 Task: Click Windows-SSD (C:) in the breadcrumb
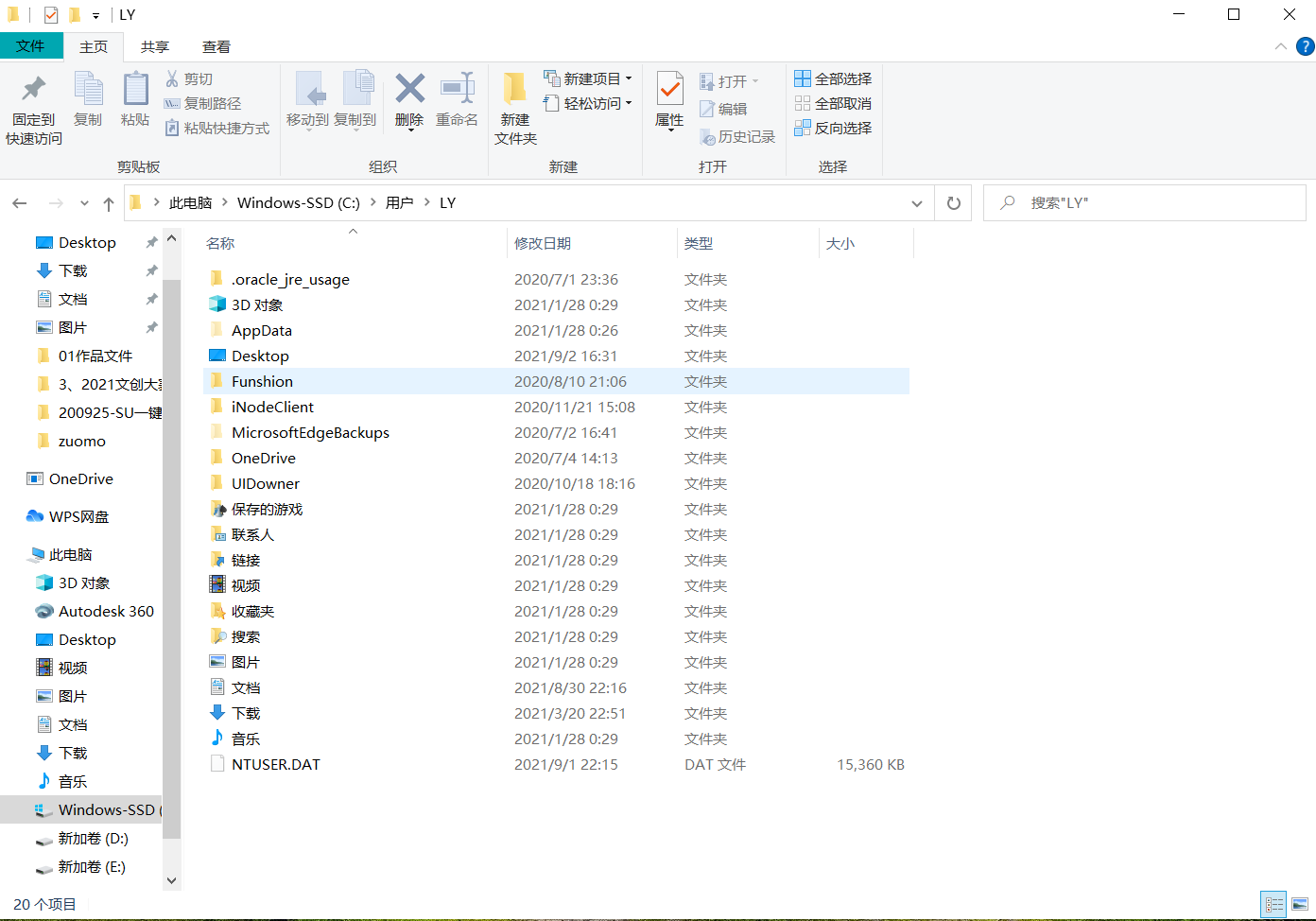point(299,203)
